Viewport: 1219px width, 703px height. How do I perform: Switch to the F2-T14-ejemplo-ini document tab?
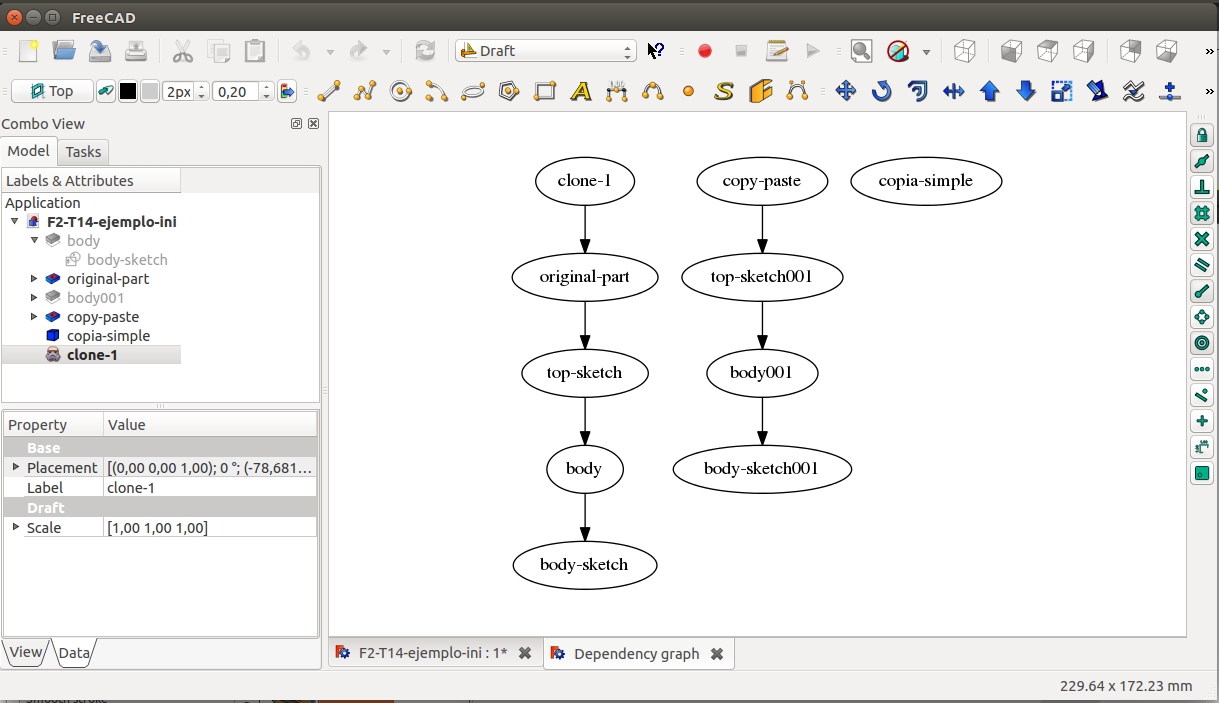tap(433, 653)
